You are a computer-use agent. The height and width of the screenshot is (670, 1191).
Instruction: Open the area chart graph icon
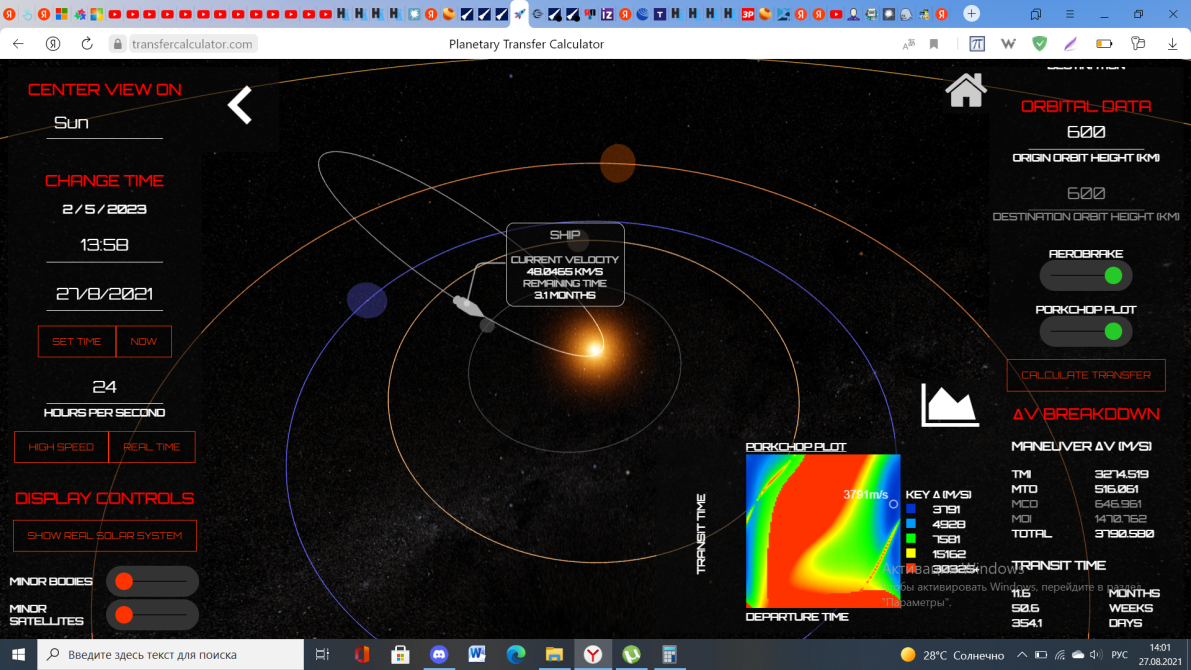click(x=948, y=404)
